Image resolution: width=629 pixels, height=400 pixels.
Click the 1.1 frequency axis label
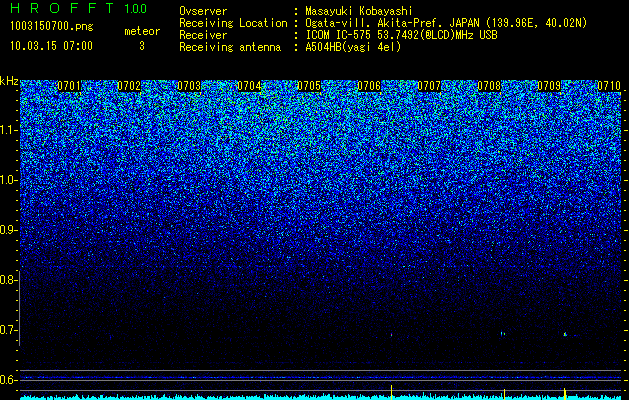pos(8,130)
